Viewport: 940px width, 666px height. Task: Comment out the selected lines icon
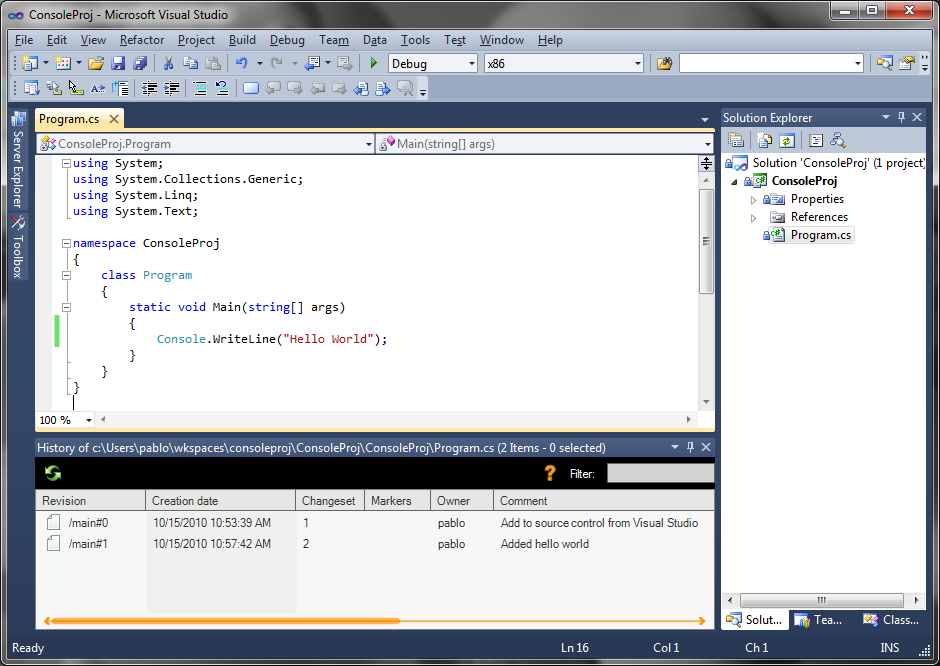[200, 89]
